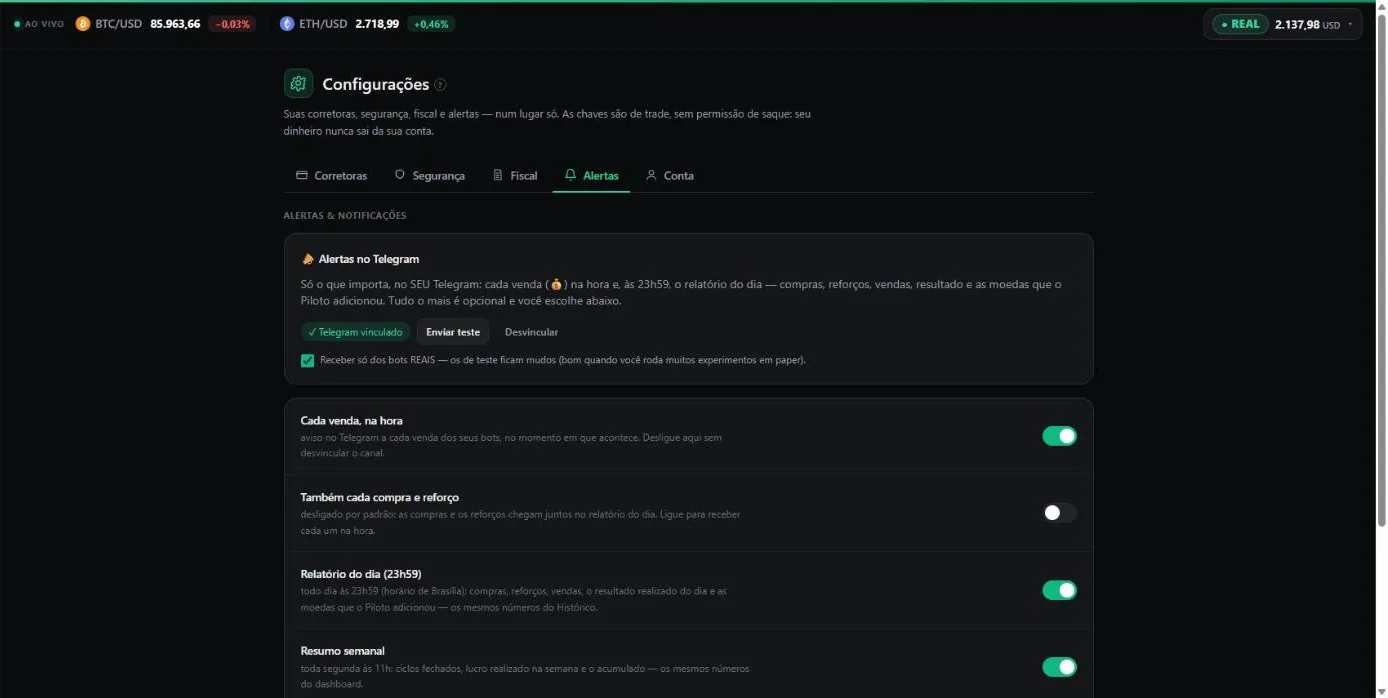Click the Corretoras card icon
1388x698 pixels.
pos(301,175)
